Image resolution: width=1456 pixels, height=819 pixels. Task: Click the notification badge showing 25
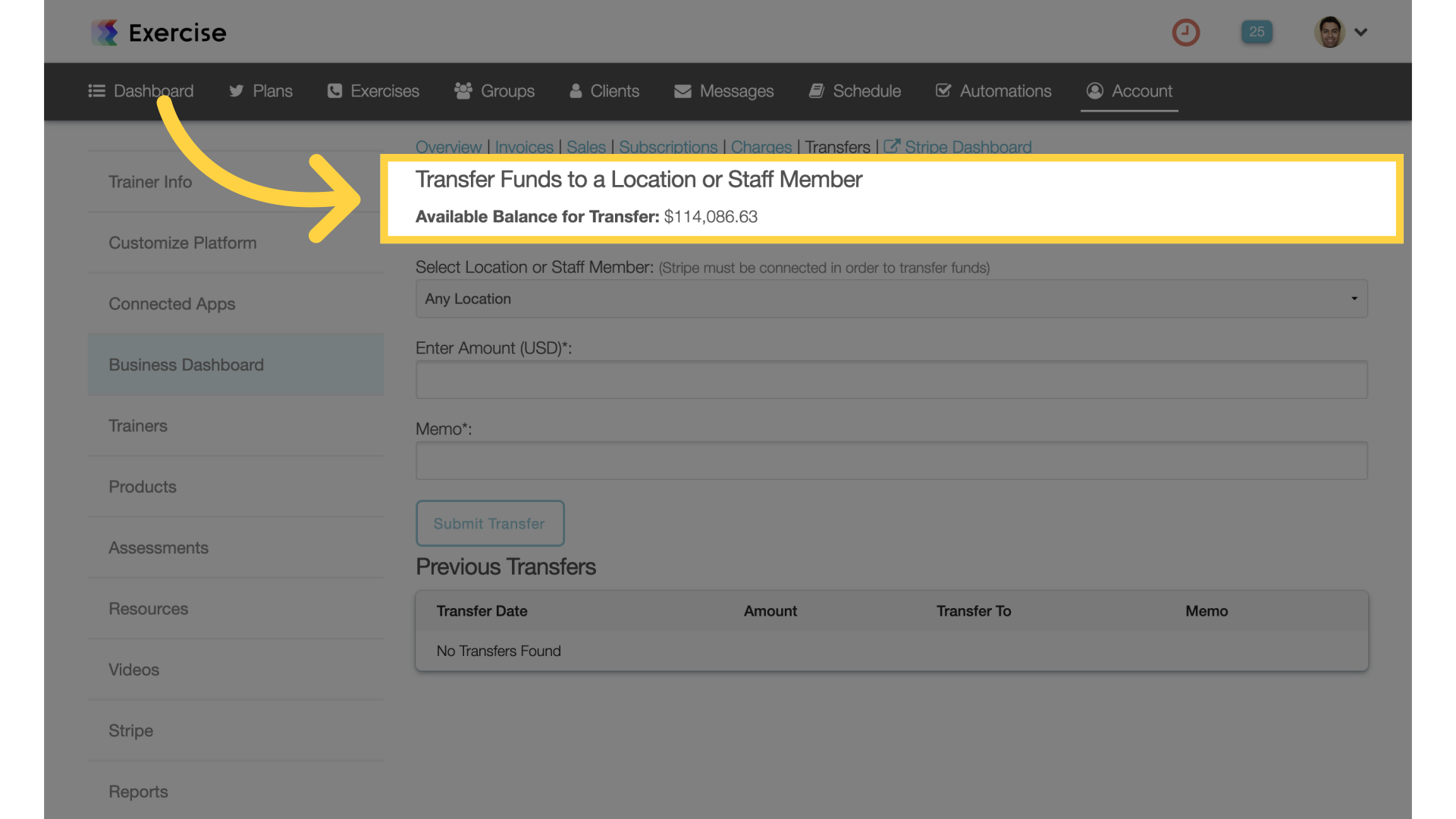click(x=1257, y=31)
